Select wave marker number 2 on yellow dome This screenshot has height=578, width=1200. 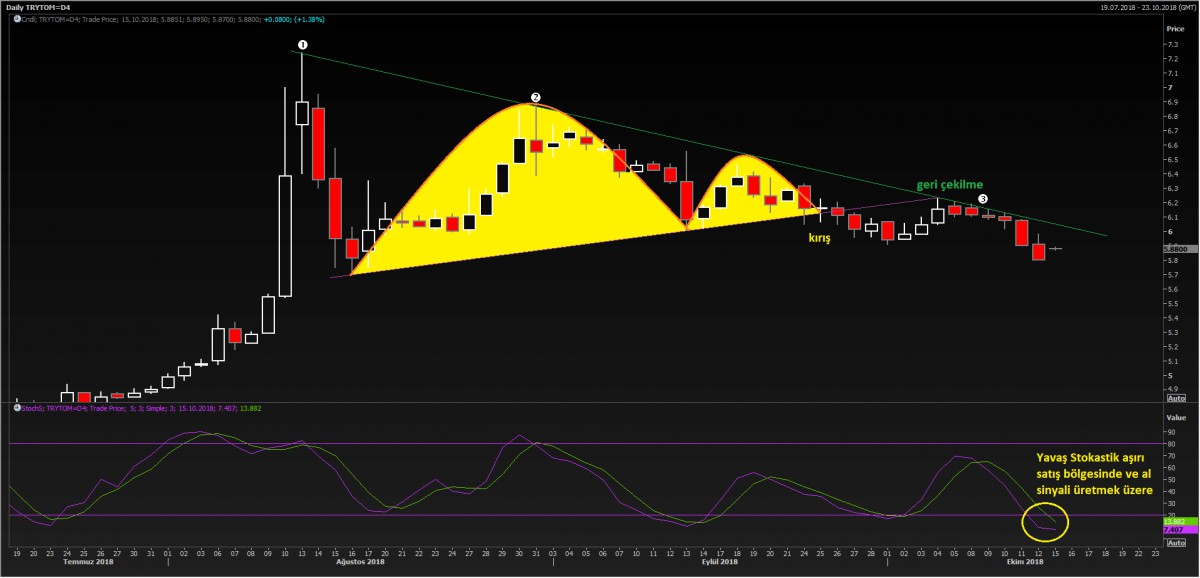[x=536, y=98]
